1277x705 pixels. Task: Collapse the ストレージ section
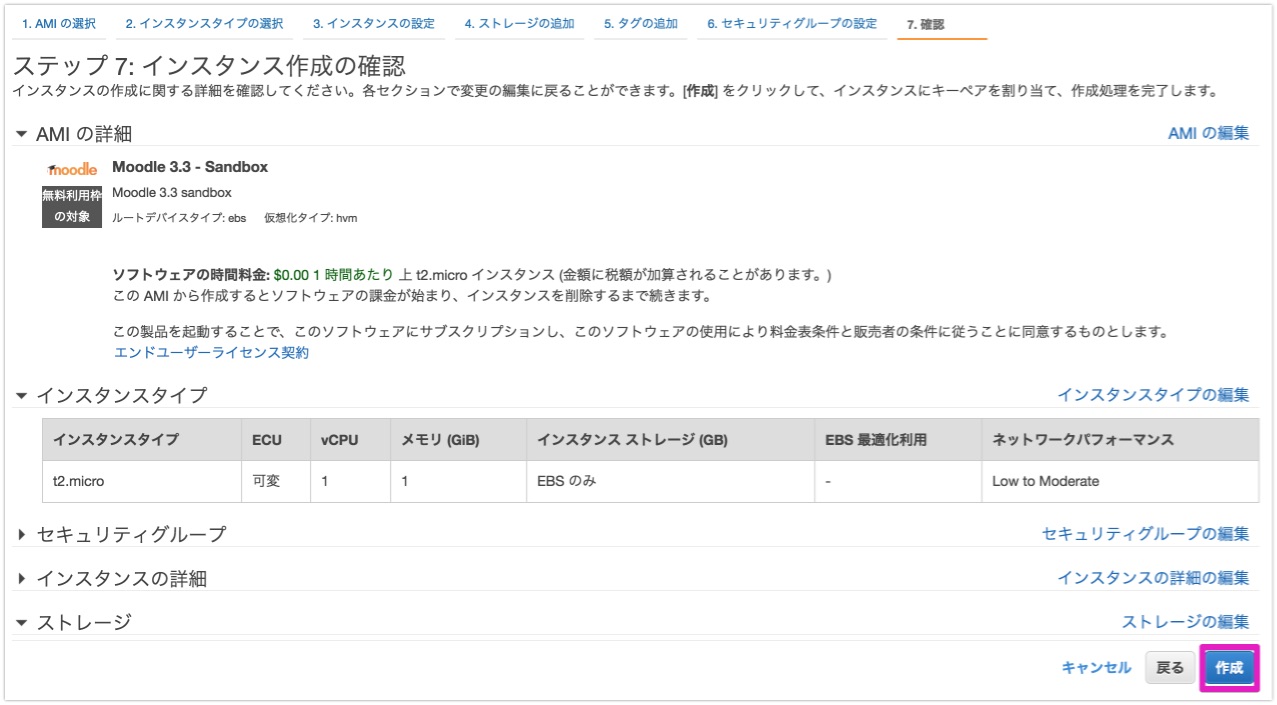(22, 623)
